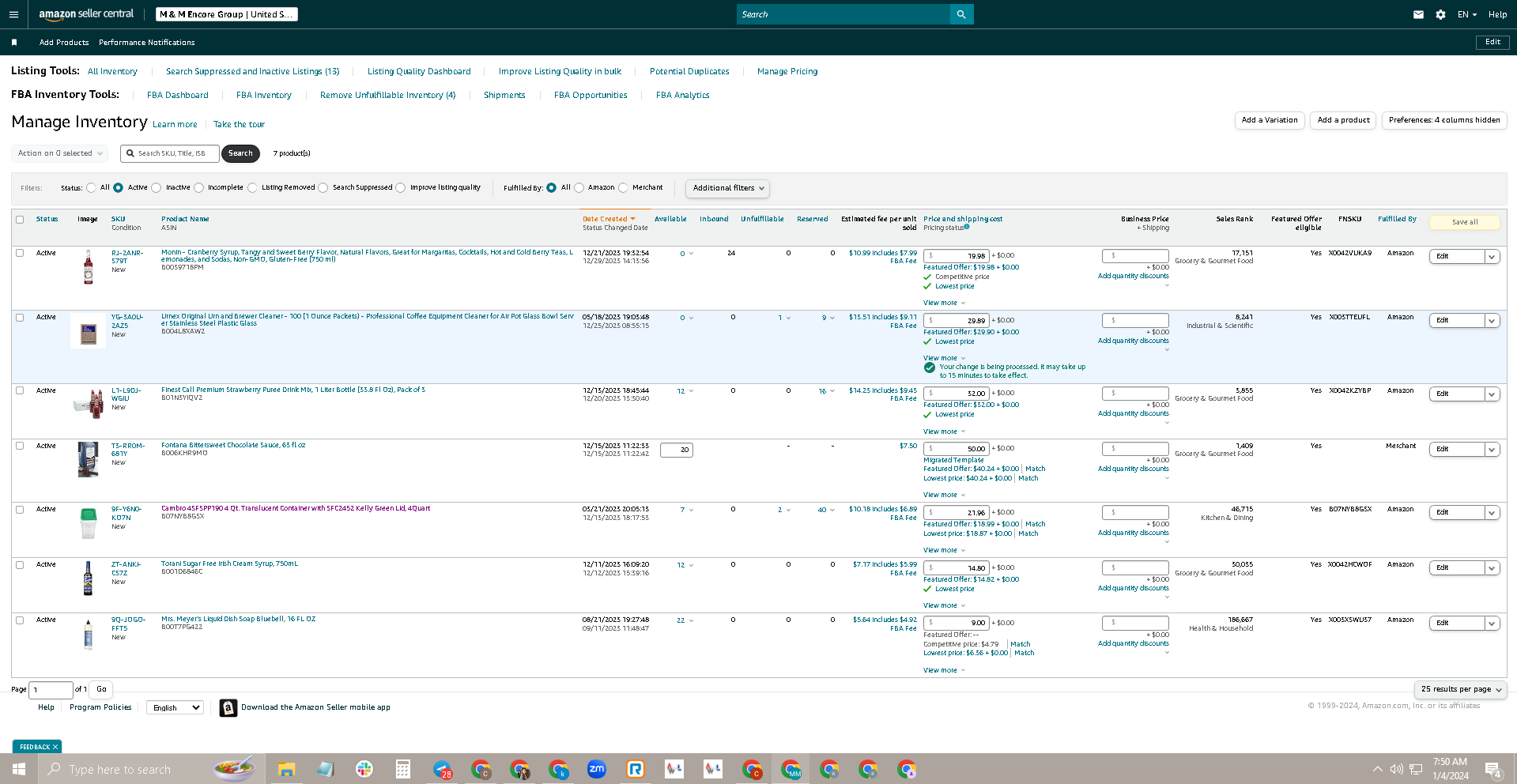Open the Shipments tool

click(504, 95)
